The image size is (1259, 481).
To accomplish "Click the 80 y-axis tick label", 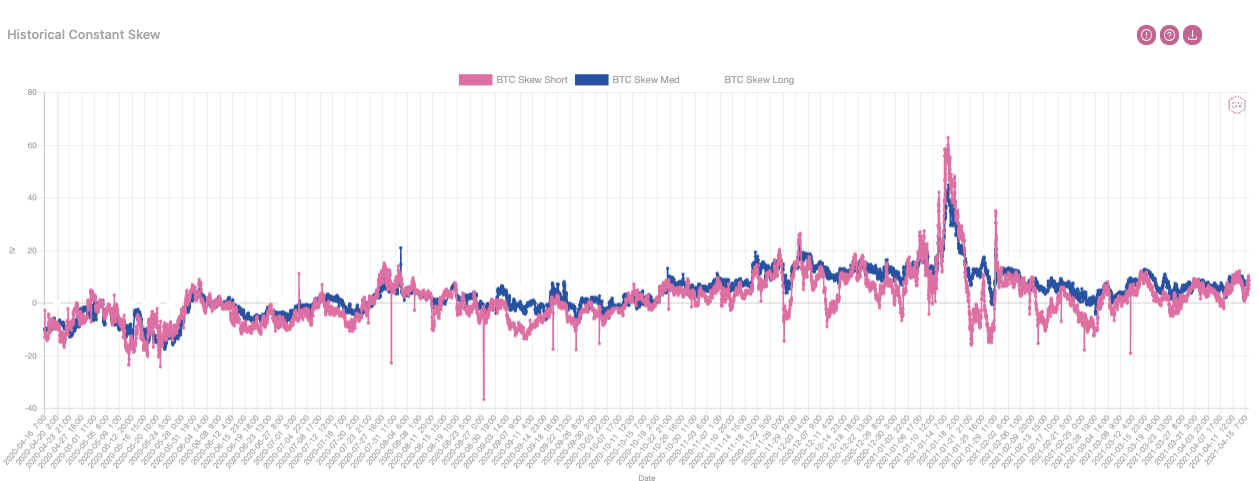I will 32,93.
